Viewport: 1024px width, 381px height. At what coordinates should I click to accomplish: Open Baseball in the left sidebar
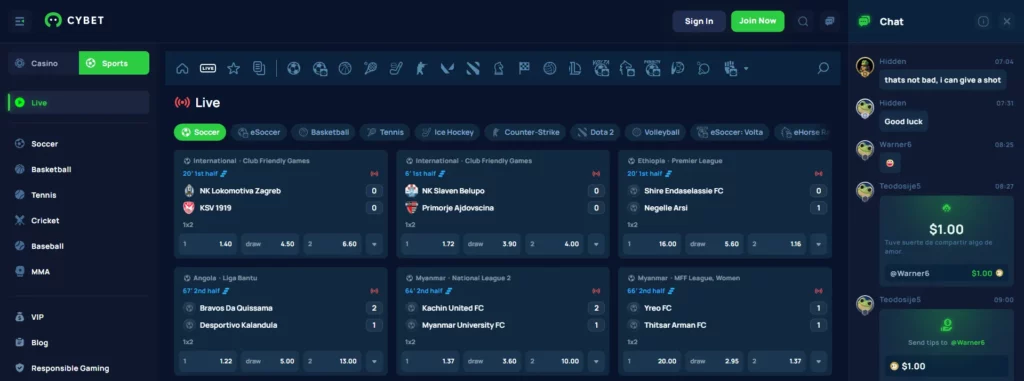[79, 246]
